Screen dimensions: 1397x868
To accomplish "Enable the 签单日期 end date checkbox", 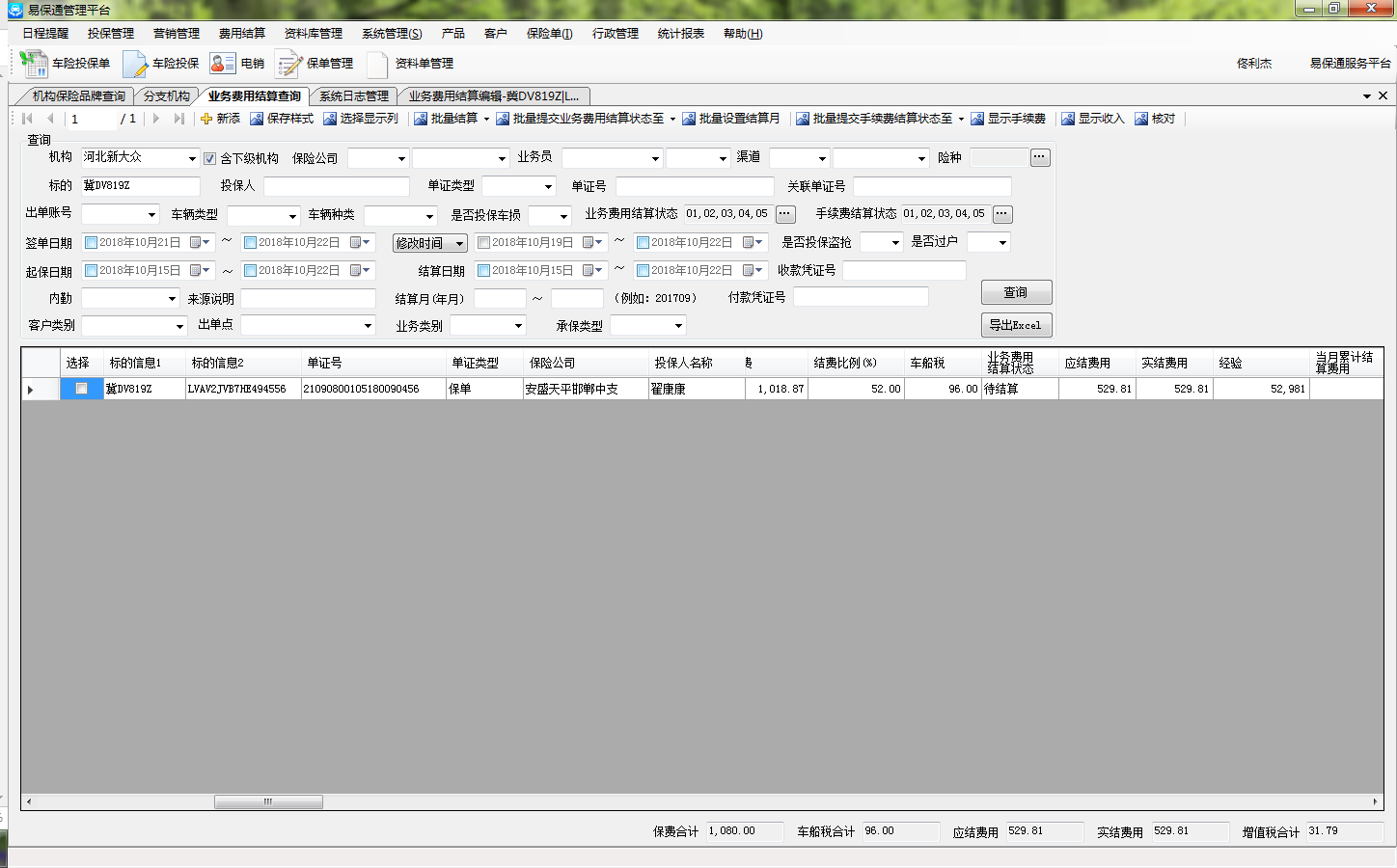I will [250, 243].
